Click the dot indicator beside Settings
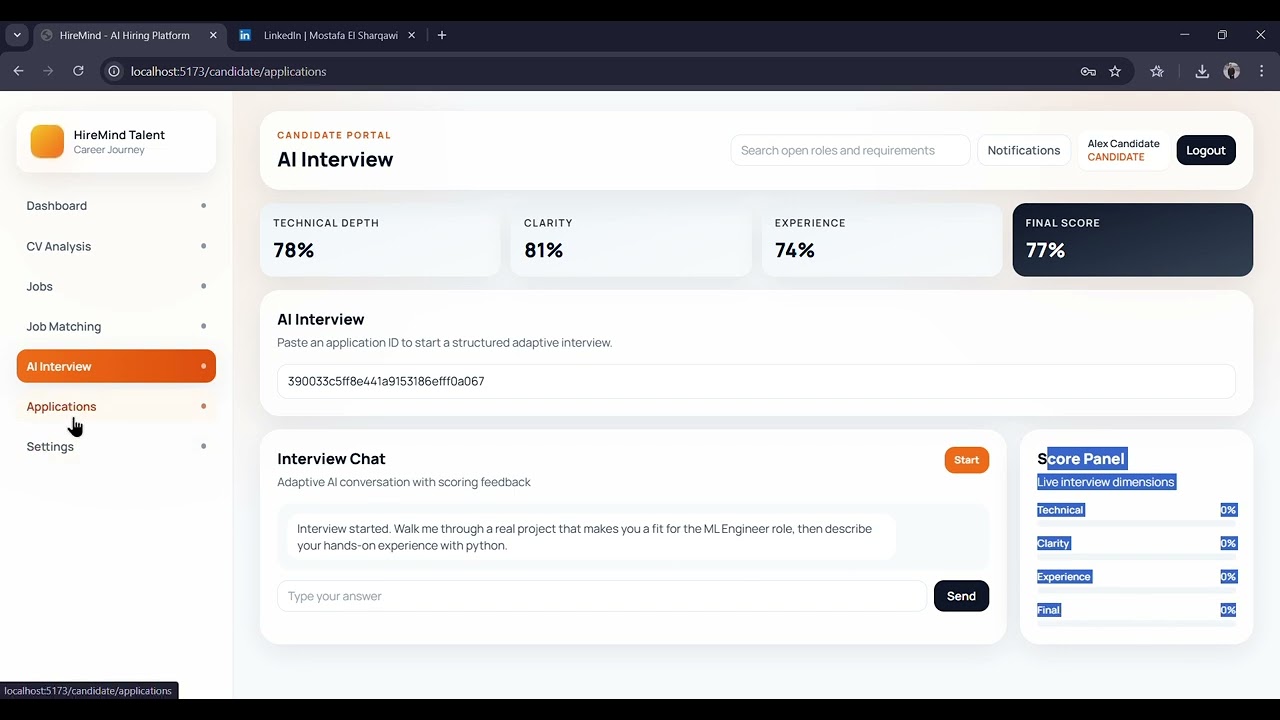 (x=203, y=446)
